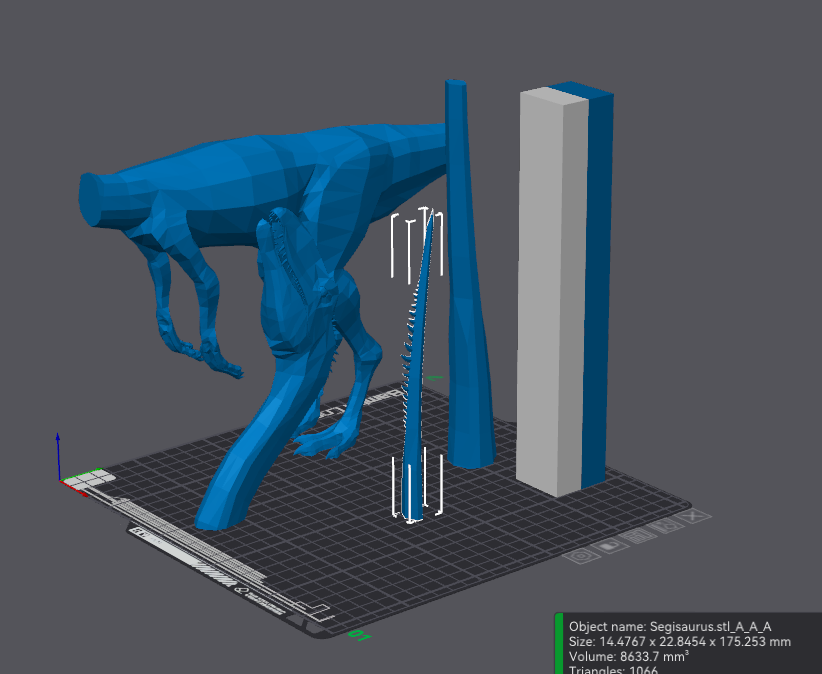The height and width of the screenshot is (674, 822).
Task: Click the green plate number 01
Action: click(360, 635)
